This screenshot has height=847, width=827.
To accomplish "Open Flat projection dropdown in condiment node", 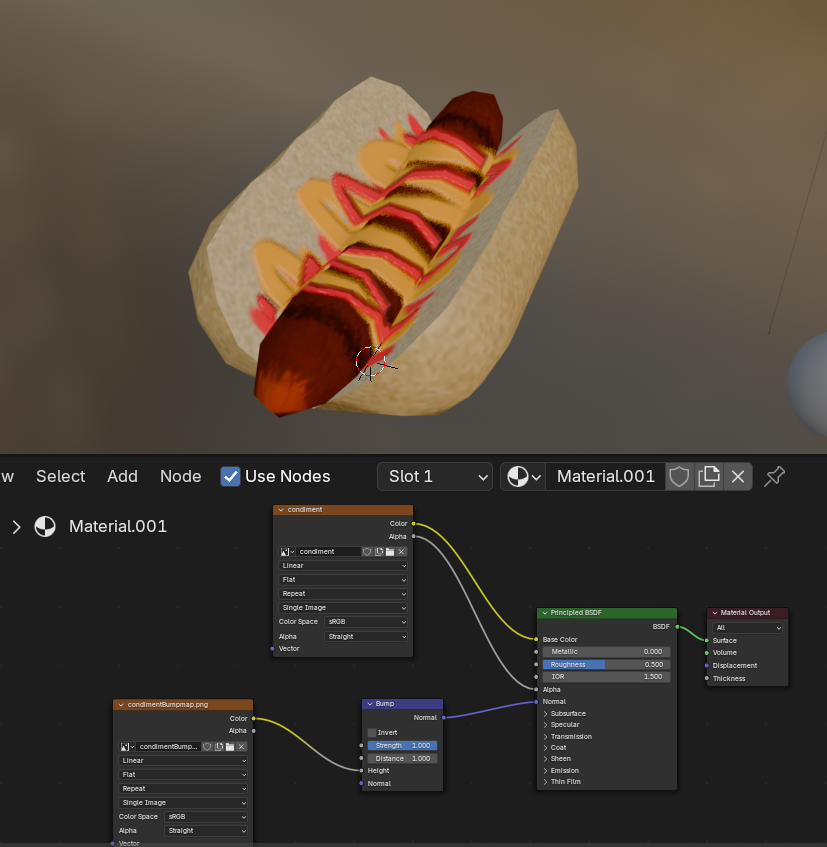I will [343, 580].
